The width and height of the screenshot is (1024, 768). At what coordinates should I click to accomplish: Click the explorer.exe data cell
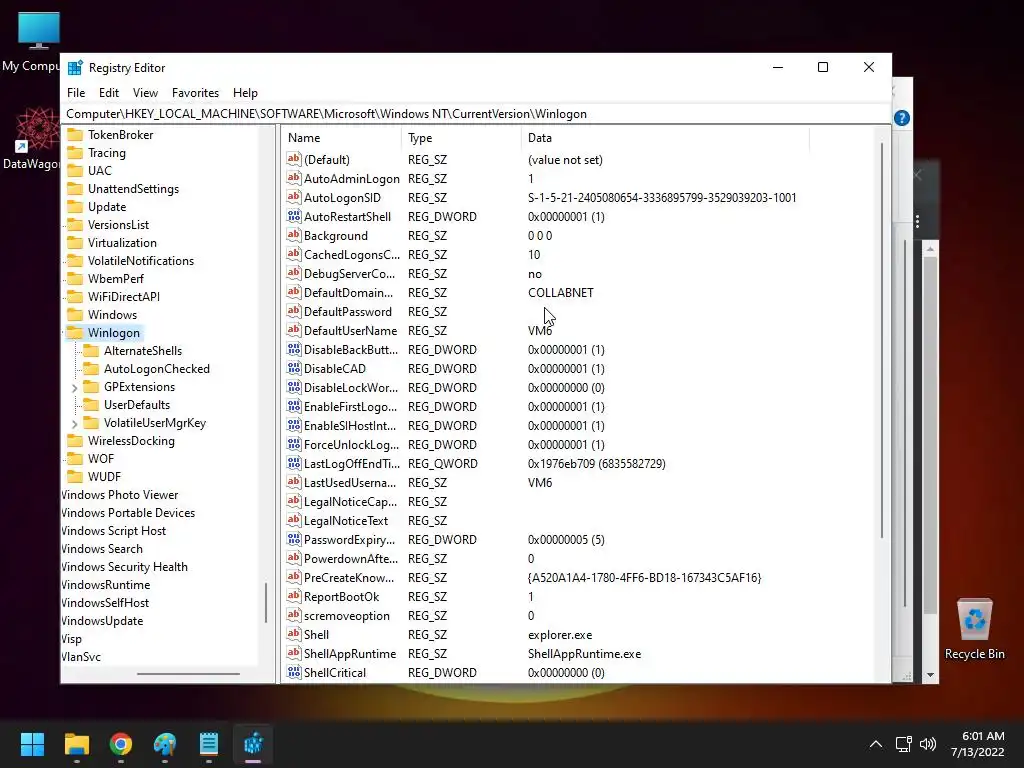click(x=560, y=635)
